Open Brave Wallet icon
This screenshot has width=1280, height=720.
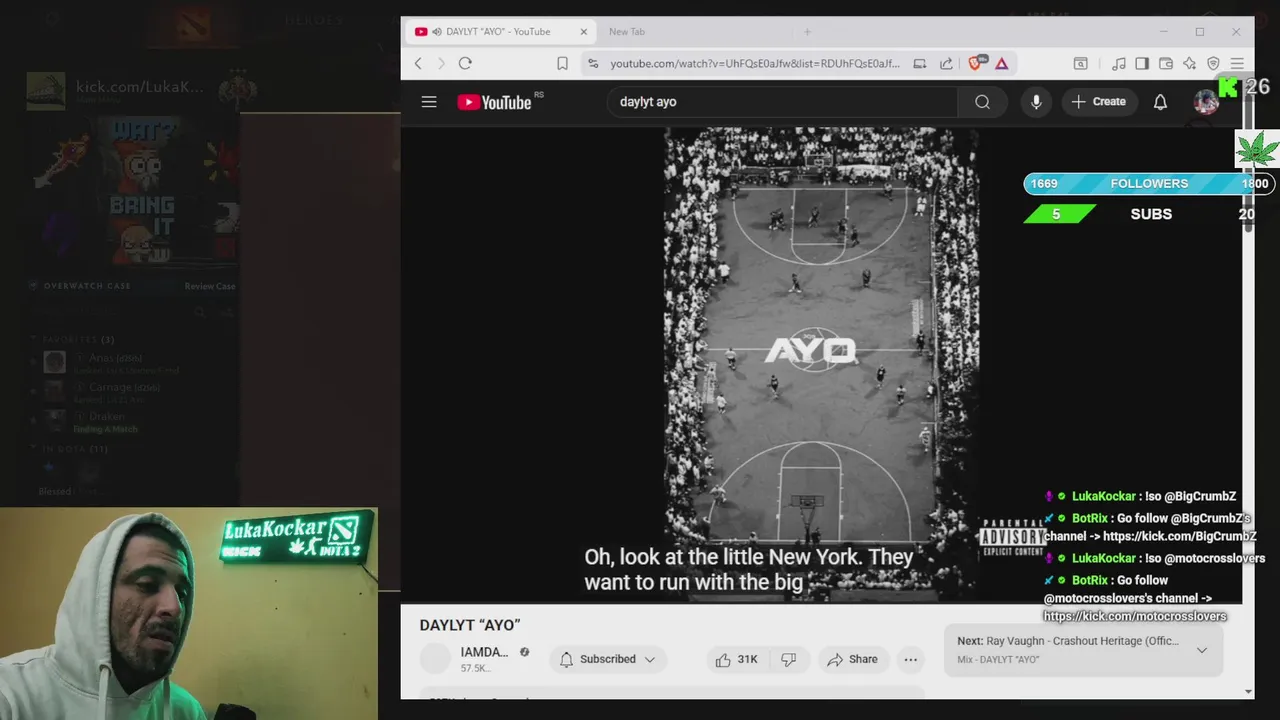click(x=1166, y=63)
